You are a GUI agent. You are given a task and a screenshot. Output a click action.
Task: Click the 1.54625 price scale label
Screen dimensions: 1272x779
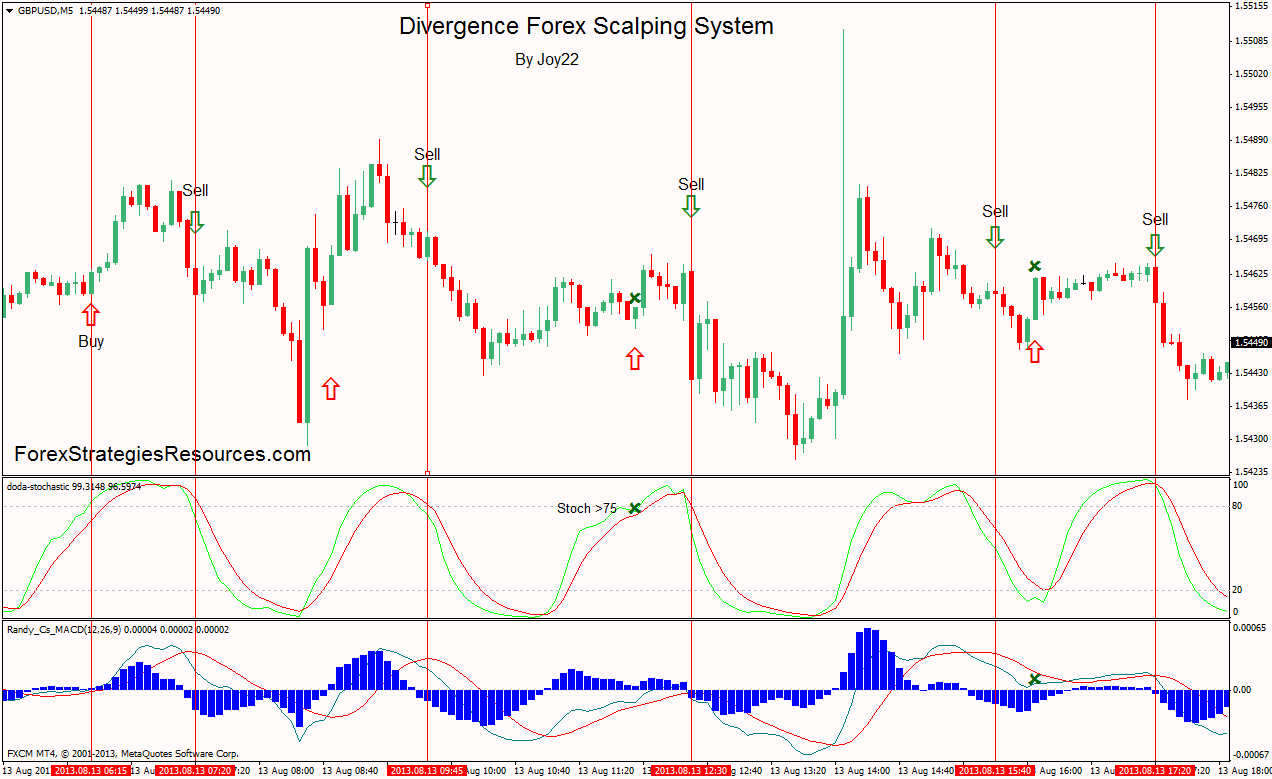pos(1252,273)
